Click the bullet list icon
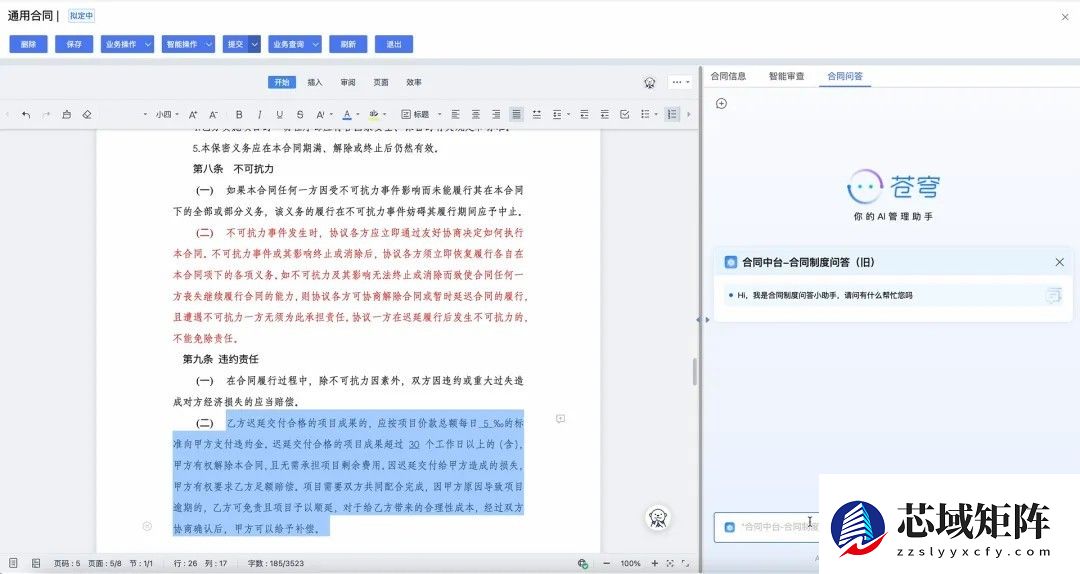The width and height of the screenshot is (1080, 574). click(645, 114)
